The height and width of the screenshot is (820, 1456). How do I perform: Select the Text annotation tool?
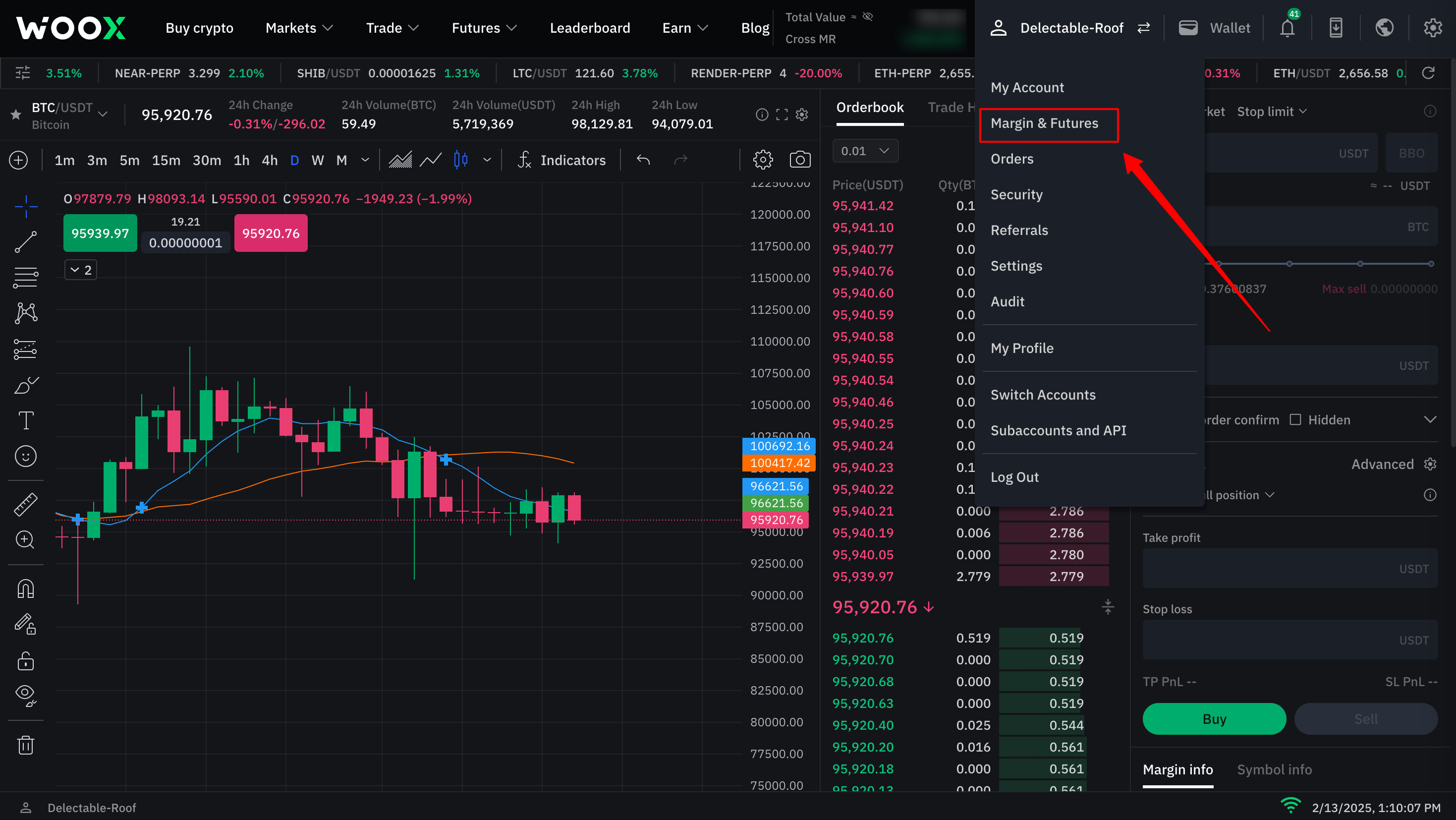pyautogui.click(x=26, y=421)
